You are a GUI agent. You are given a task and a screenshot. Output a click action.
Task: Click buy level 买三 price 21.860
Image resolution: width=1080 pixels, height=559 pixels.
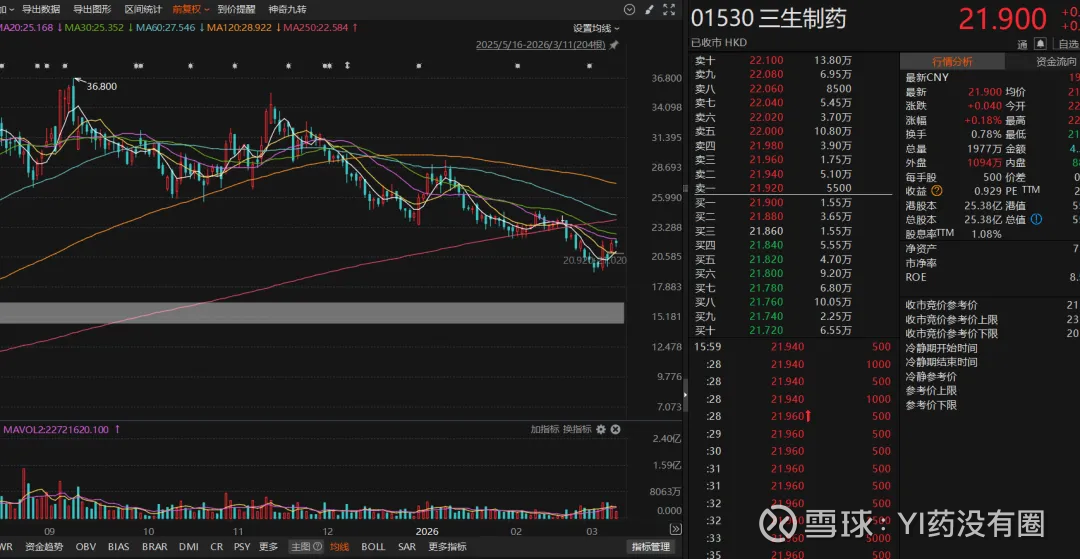click(x=767, y=231)
